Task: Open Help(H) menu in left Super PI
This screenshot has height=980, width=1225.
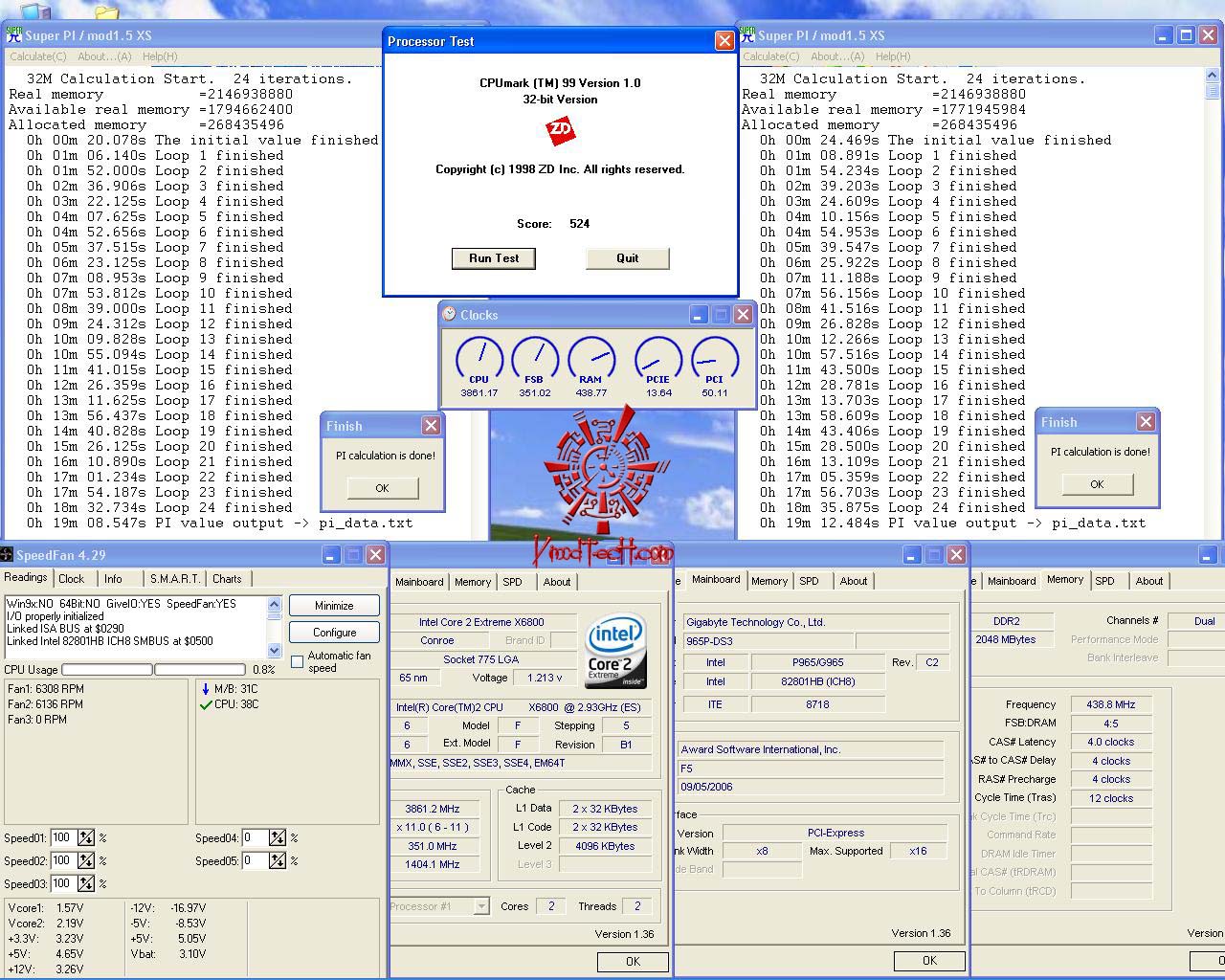Action: pyautogui.click(x=160, y=56)
